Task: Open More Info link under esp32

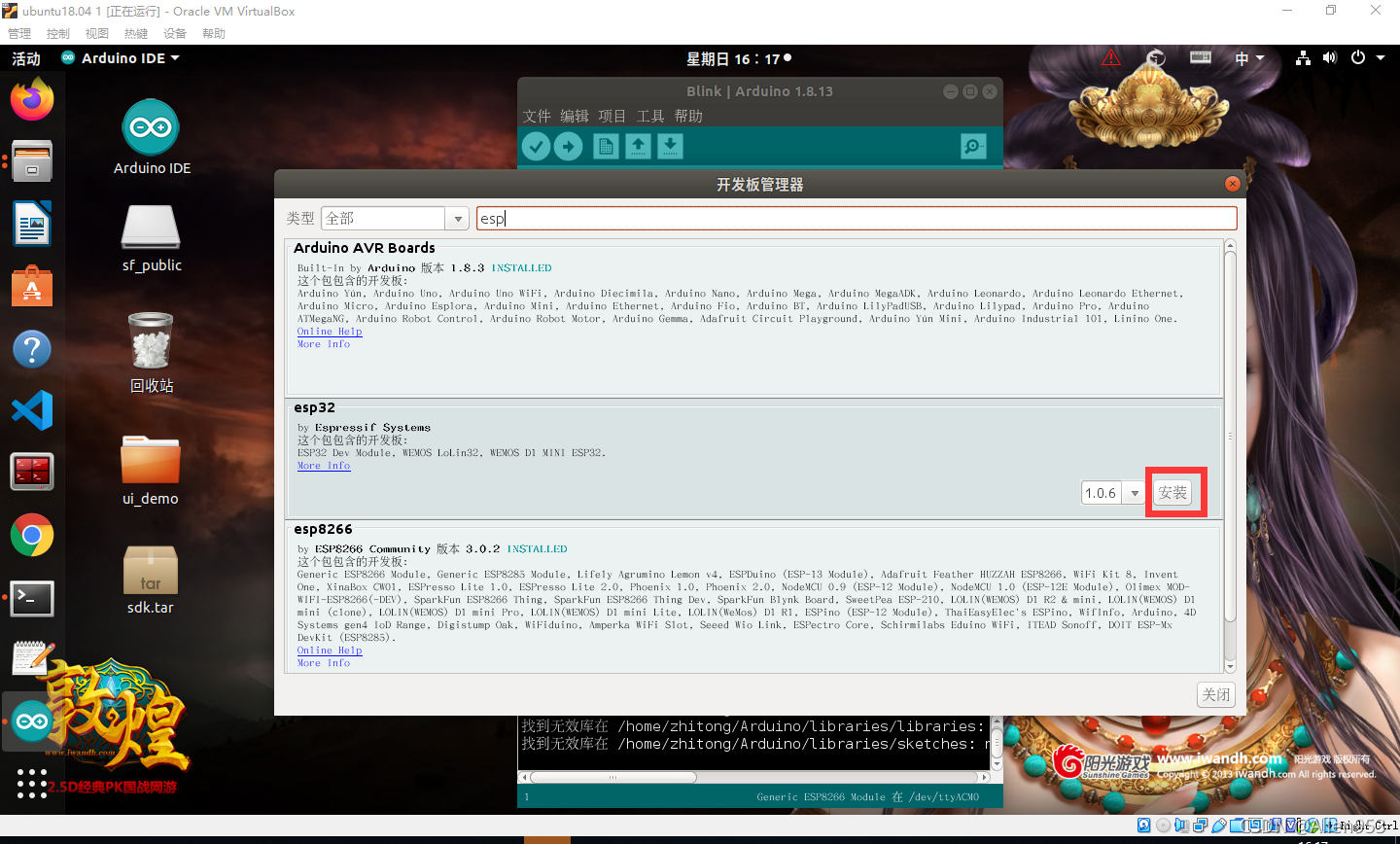Action: click(x=324, y=466)
